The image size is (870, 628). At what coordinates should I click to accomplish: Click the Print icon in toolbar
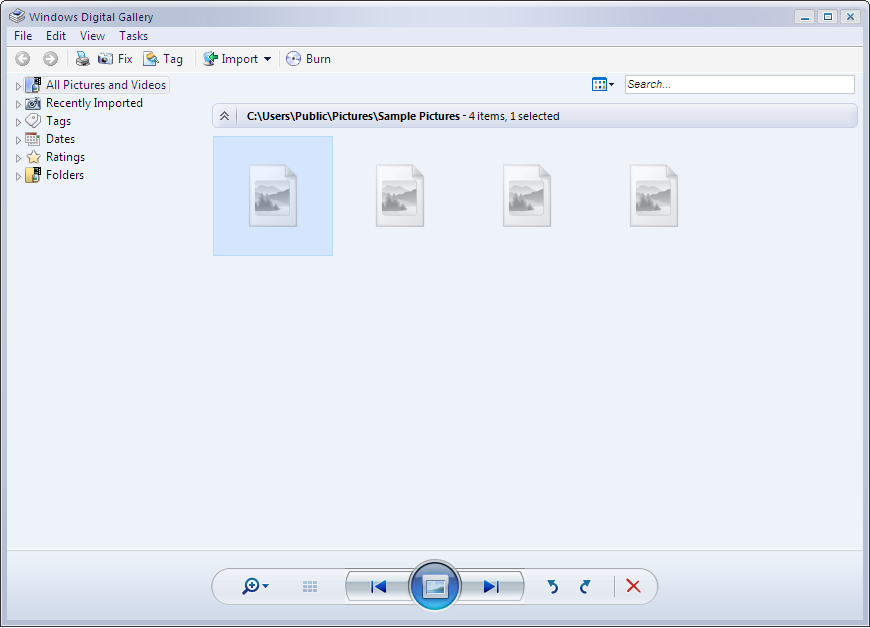(x=83, y=59)
